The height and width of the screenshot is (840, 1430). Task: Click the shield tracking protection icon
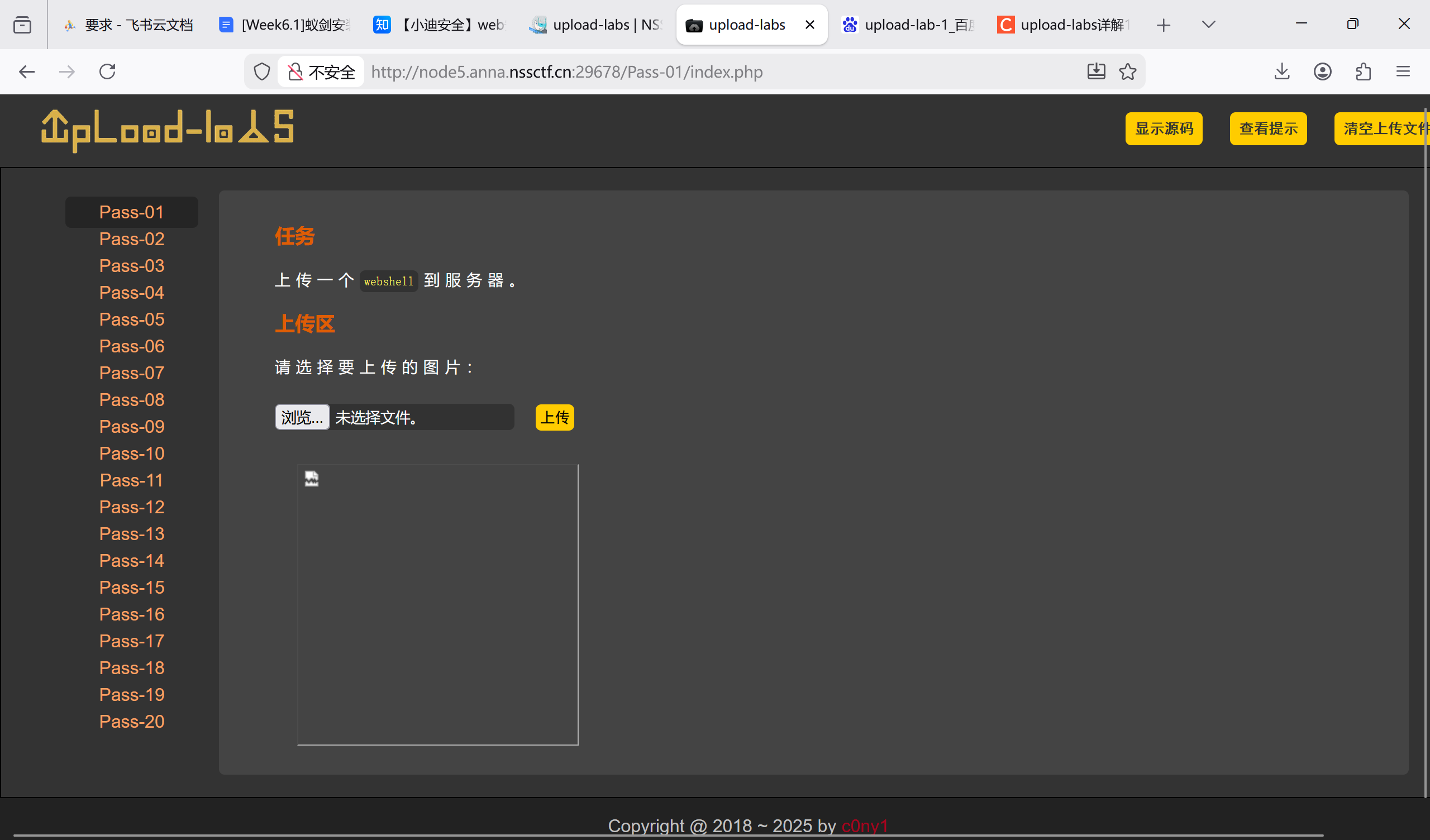coord(261,71)
